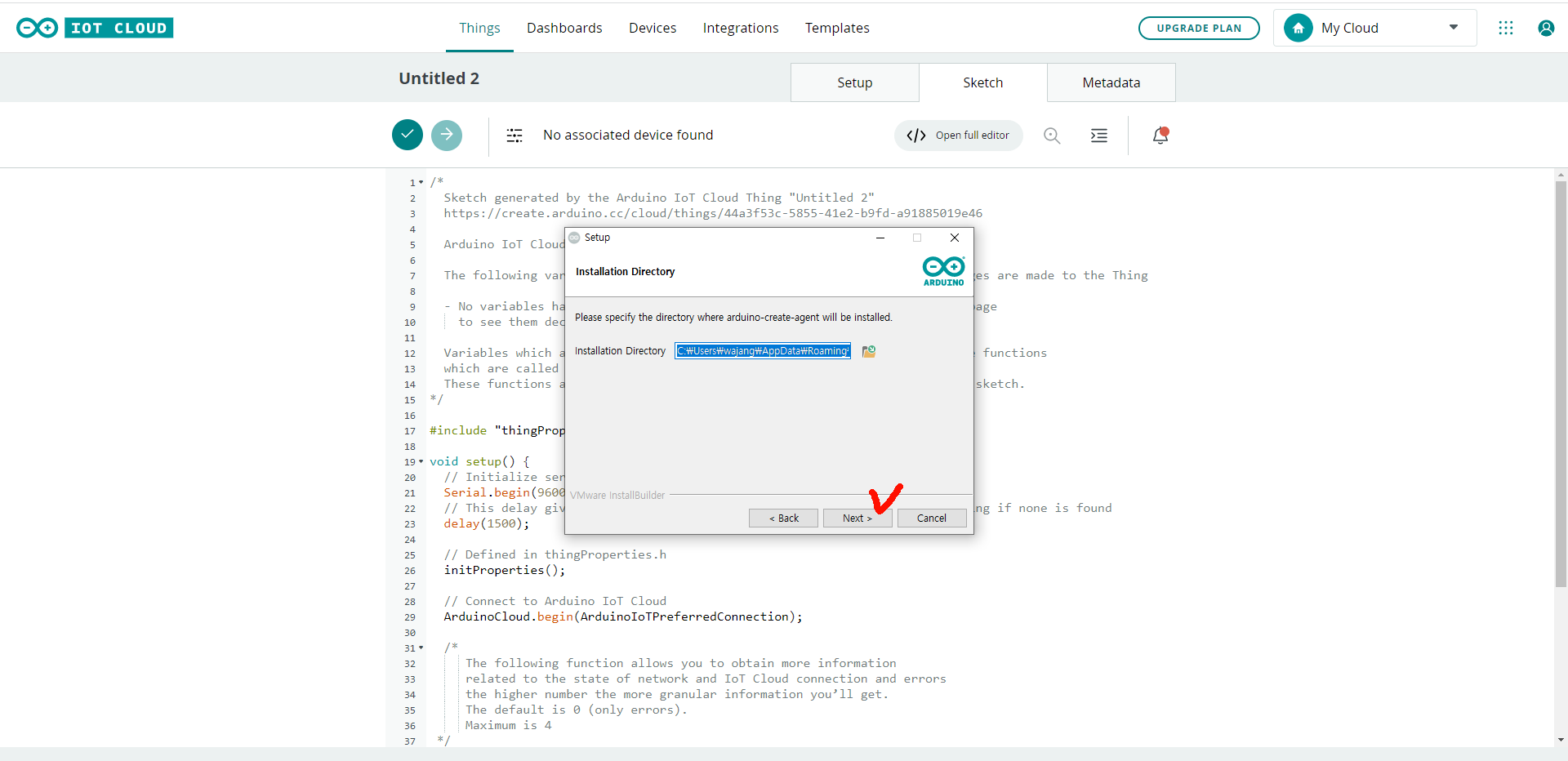Click the auto-format indent icon

1099,136
